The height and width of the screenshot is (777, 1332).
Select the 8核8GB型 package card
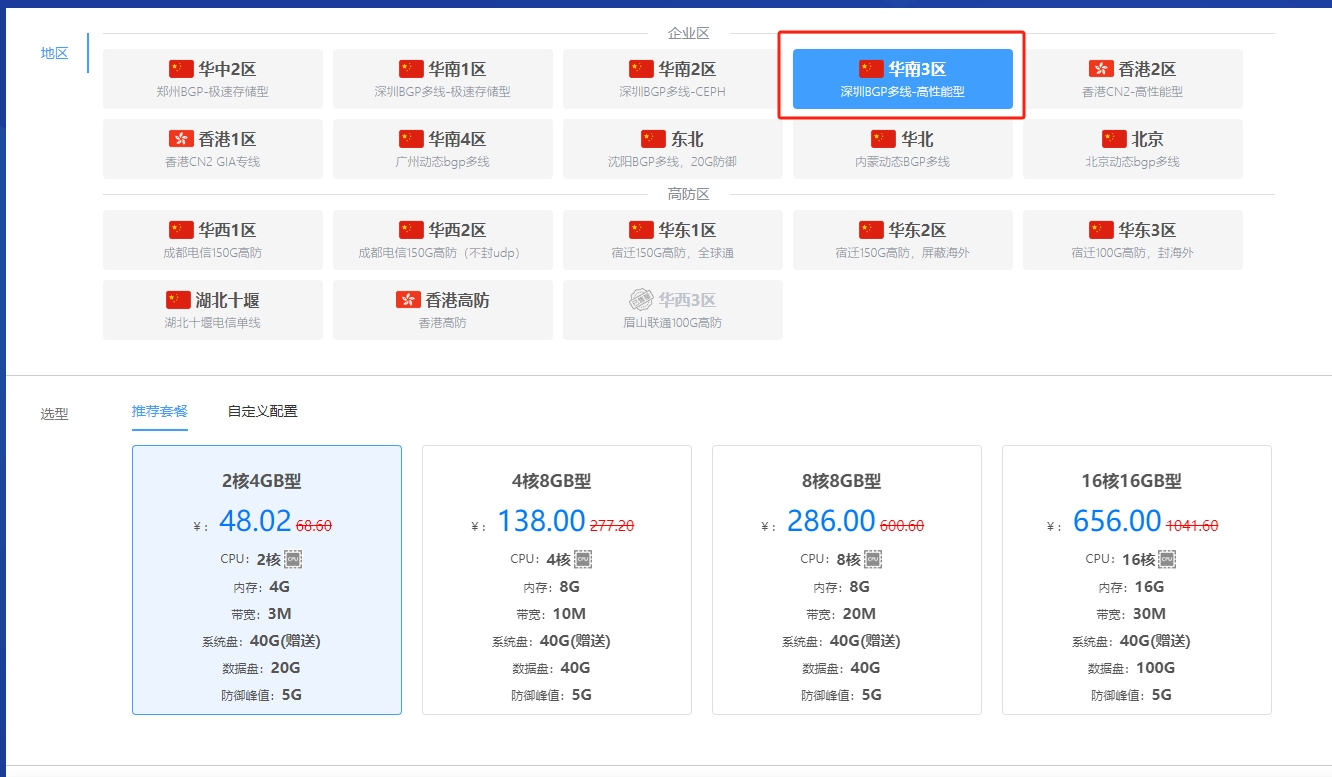tap(847, 580)
